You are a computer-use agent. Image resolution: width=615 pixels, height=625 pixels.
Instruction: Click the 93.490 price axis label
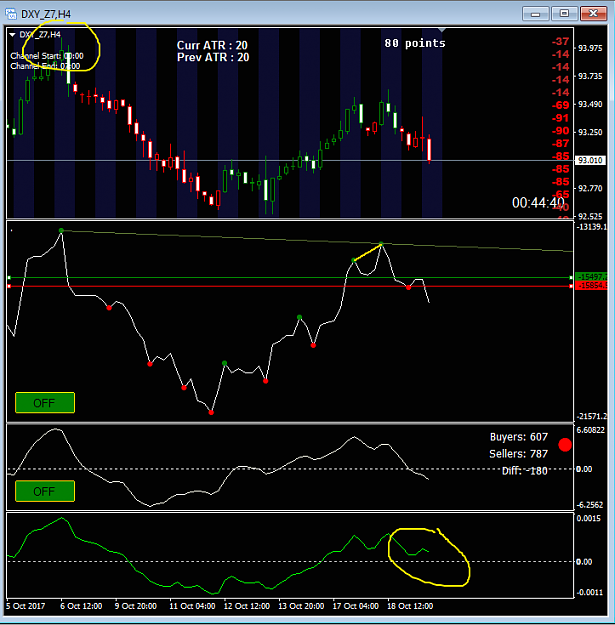click(x=590, y=104)
